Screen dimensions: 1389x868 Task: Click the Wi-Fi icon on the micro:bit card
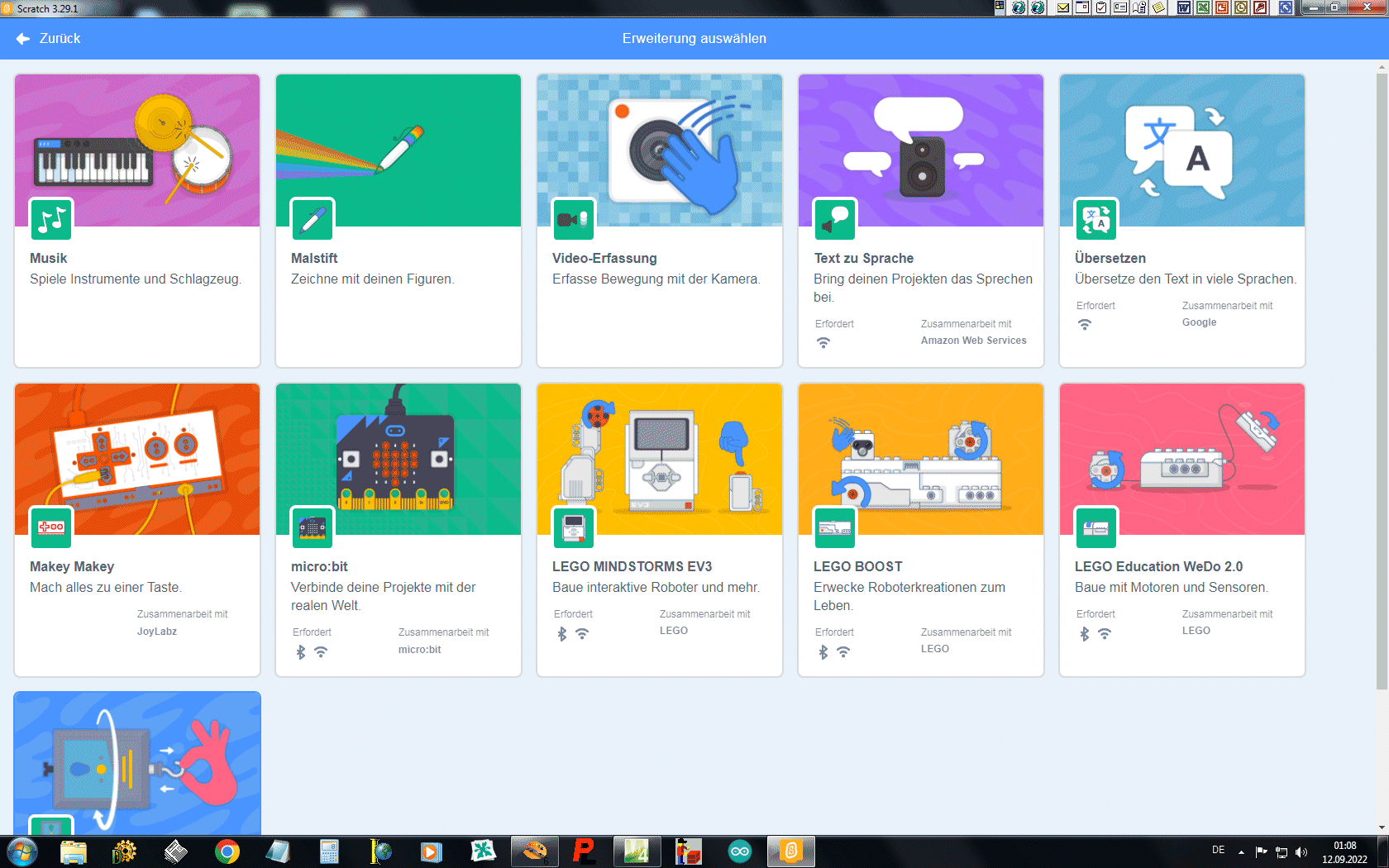click(x=321, y=652)
